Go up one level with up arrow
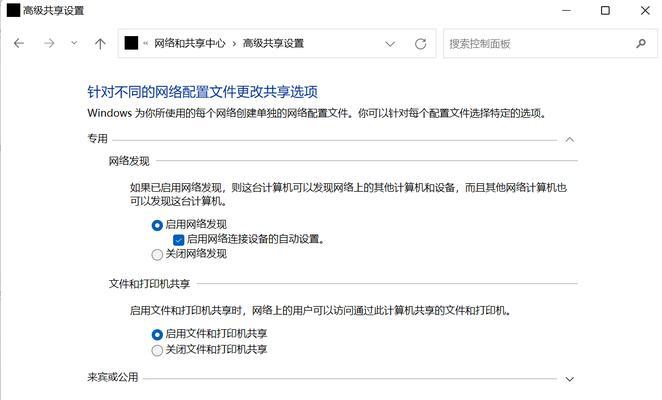The height and width of the screenshot is (400, 662). coord(100,44)
